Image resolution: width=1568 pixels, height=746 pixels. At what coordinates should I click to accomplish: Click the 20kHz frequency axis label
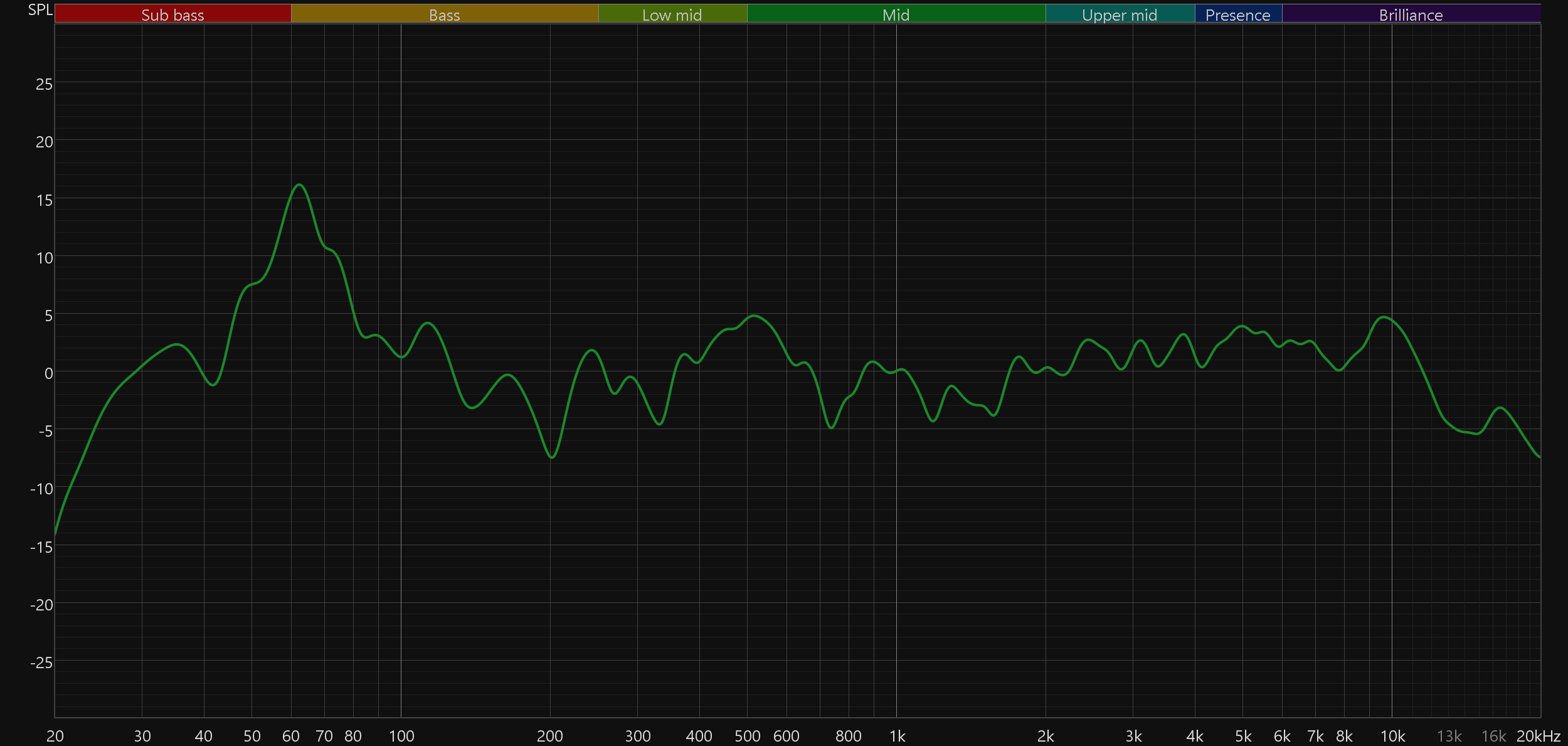click(x=1539, y=736)
